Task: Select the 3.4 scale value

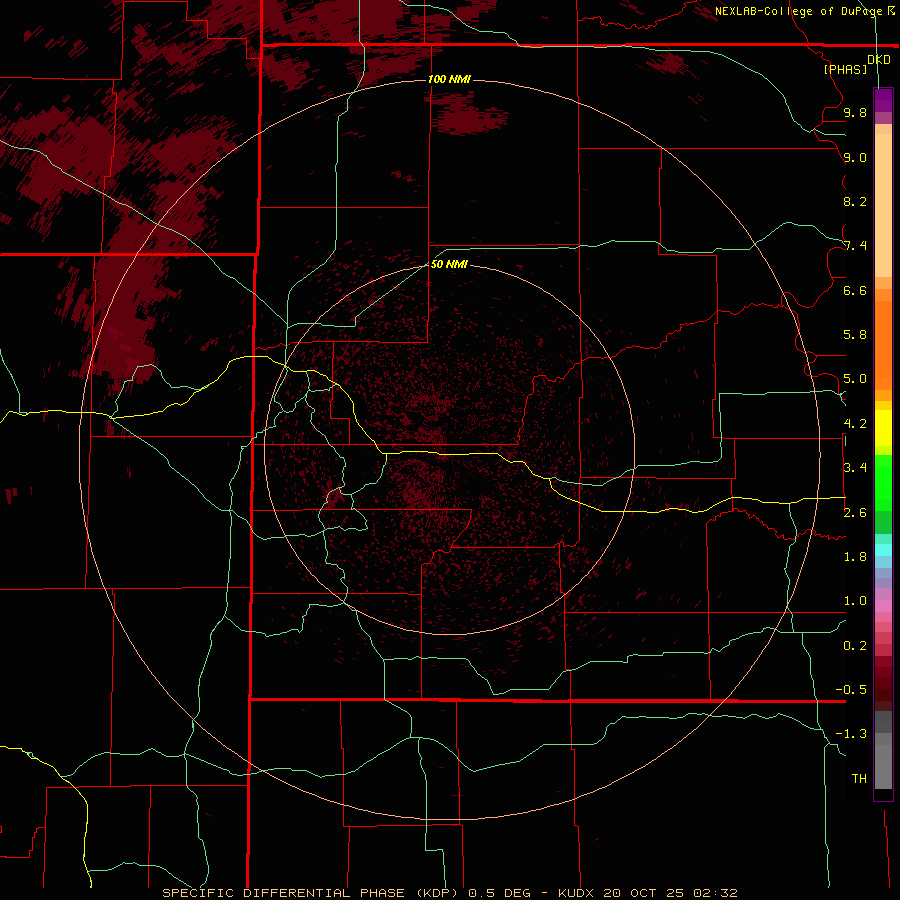Action: (x=855, y=468)
